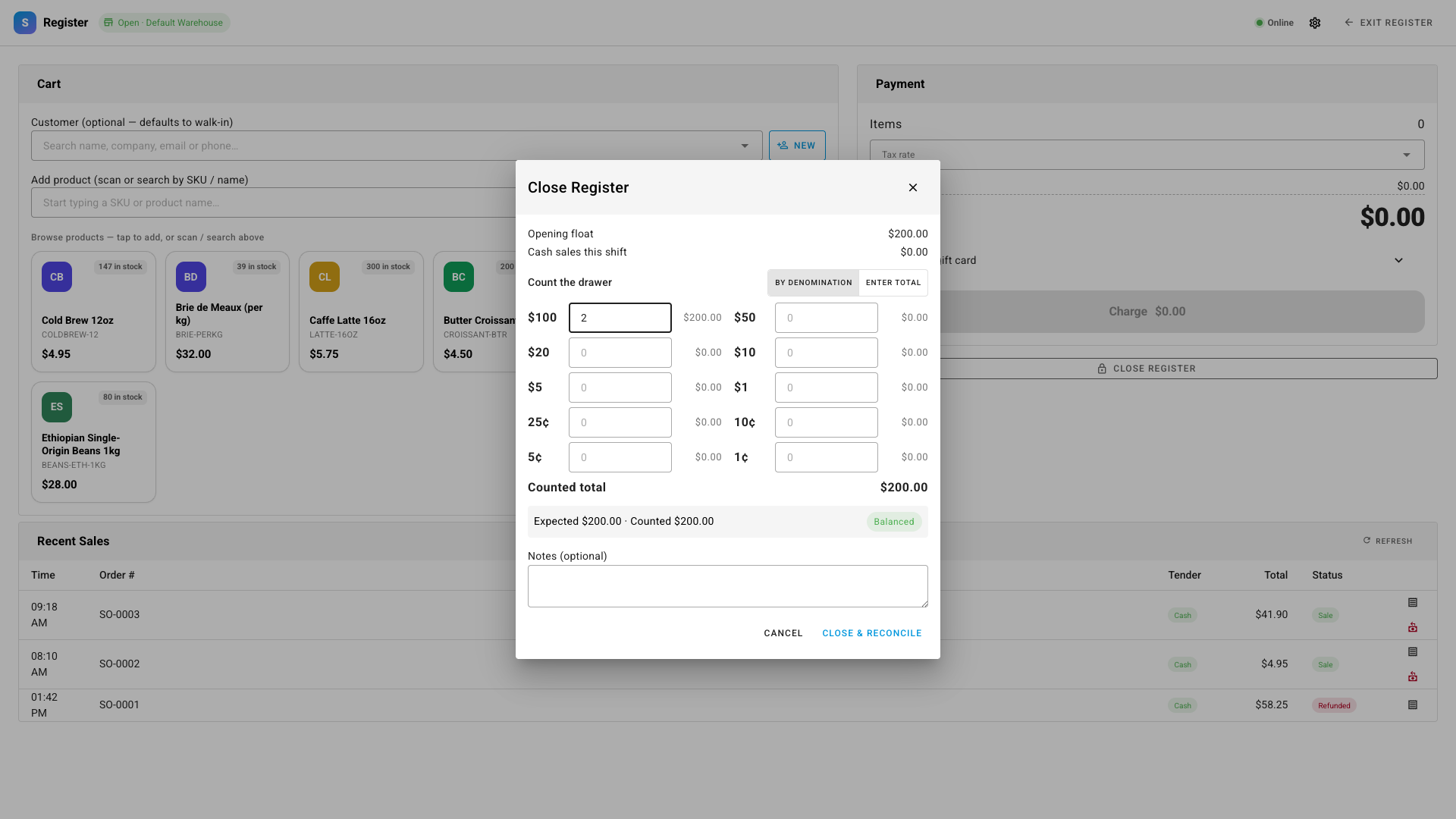Click the Close Register button in Payment panel
The image size is (1456, 819).
tap(1147, 369)
